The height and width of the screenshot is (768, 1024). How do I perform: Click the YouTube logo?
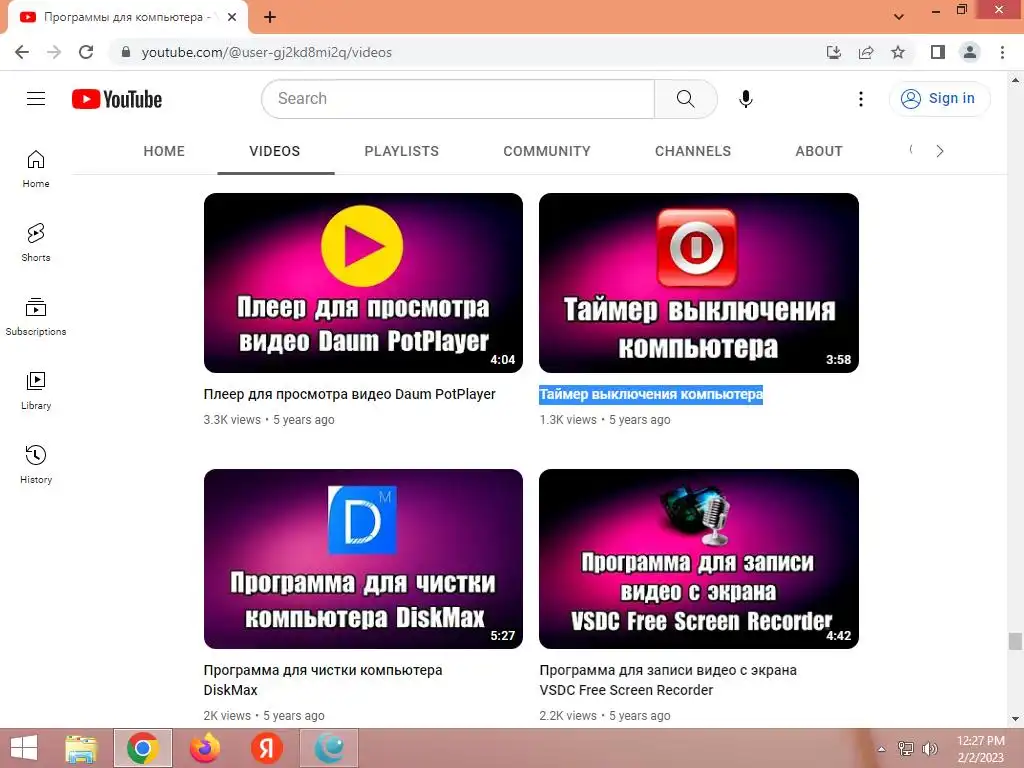click(117, 99)
